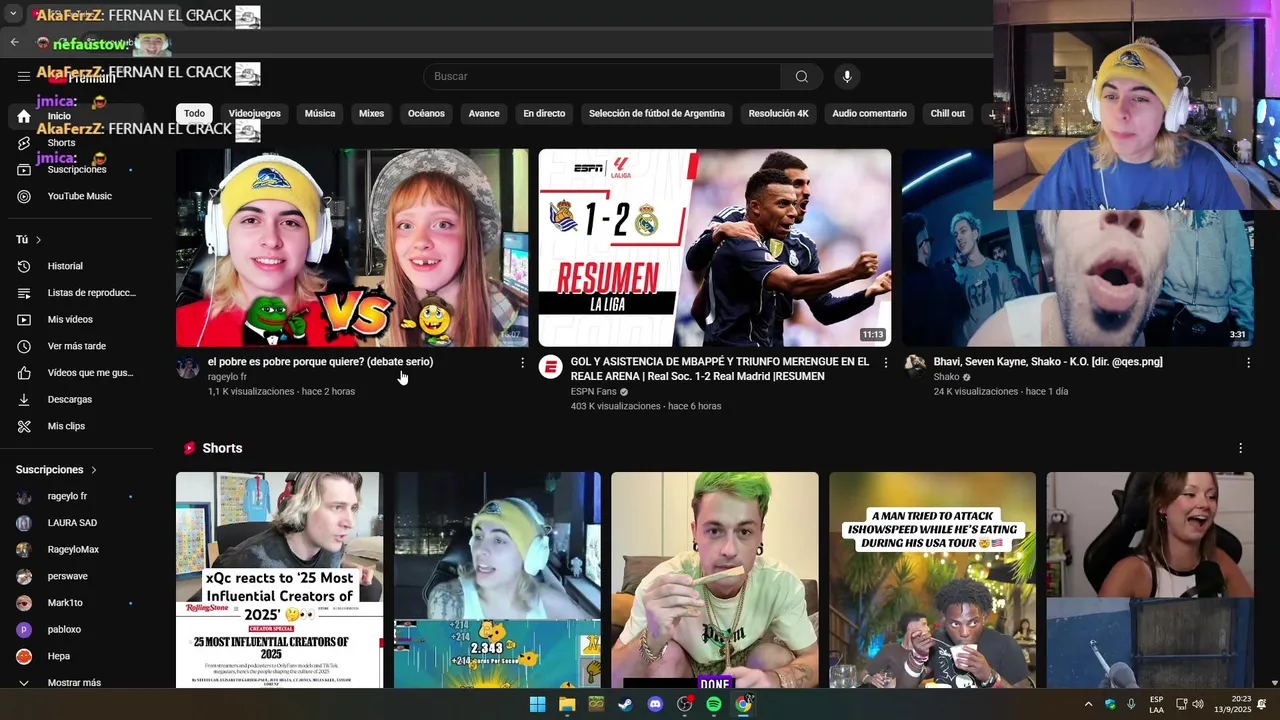Open green-haired man Short thumbnail
This screenshot has height=720, width=1280.
715,580
